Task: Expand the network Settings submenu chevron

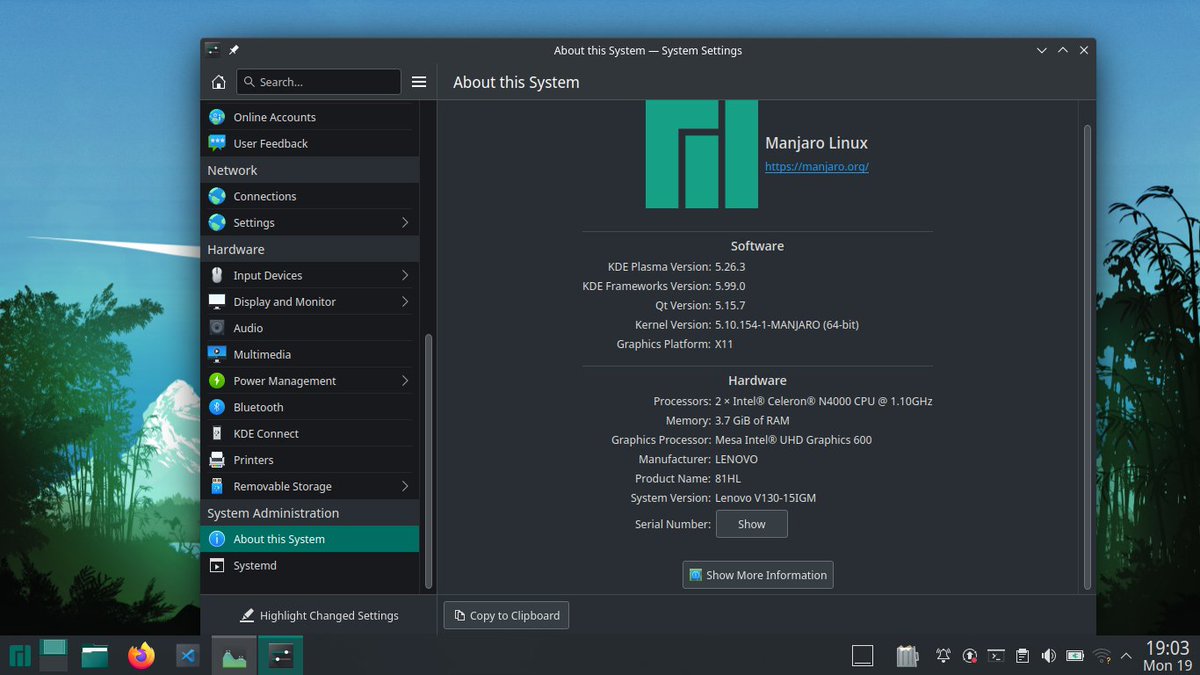Action: coord(405,222)
